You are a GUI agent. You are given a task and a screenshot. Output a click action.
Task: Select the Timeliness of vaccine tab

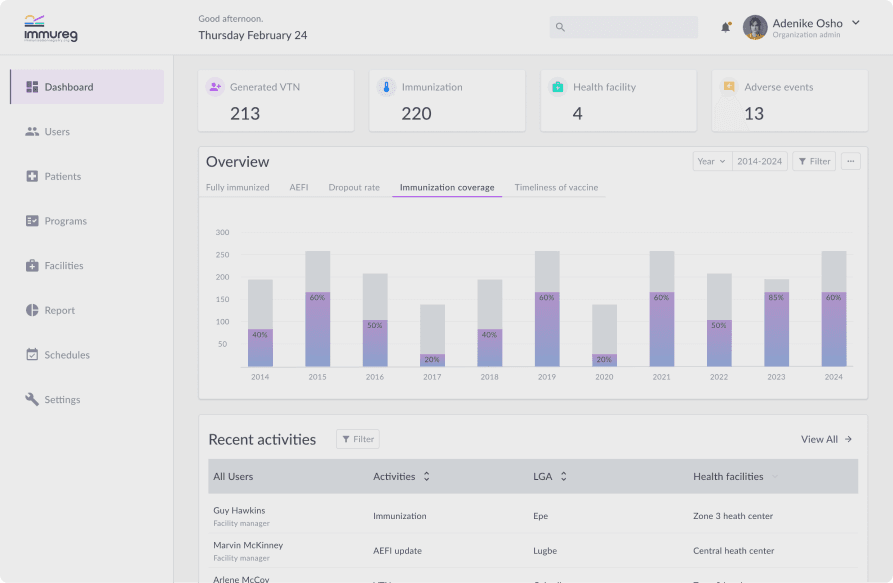coord(556,187)
